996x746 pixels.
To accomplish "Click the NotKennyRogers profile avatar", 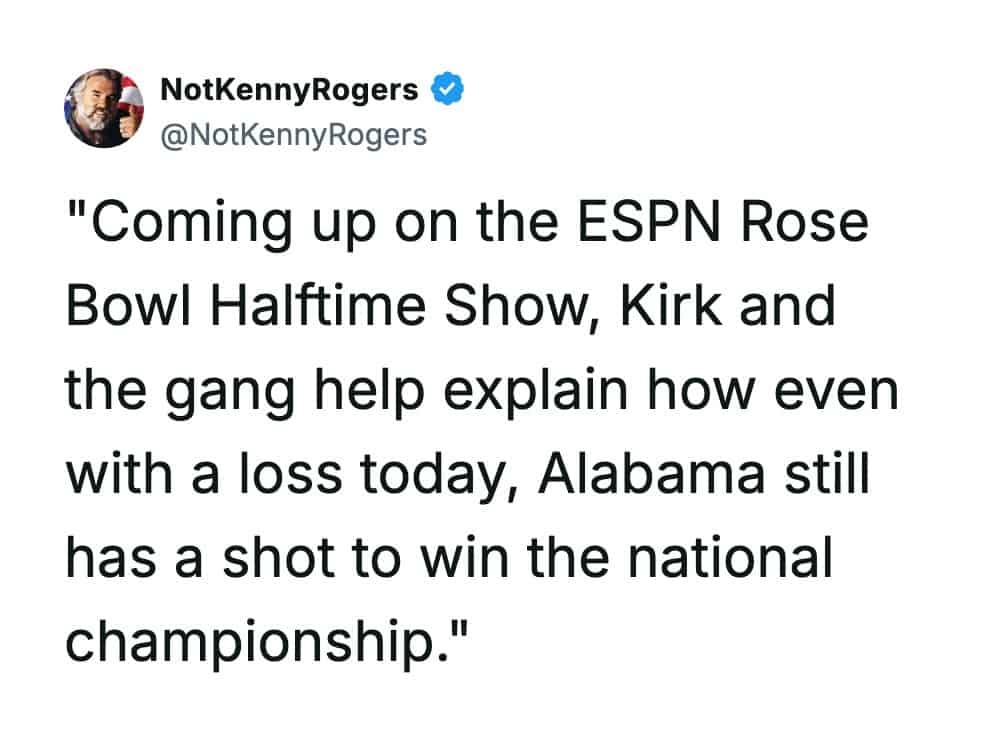I will [x=104, y=109].
